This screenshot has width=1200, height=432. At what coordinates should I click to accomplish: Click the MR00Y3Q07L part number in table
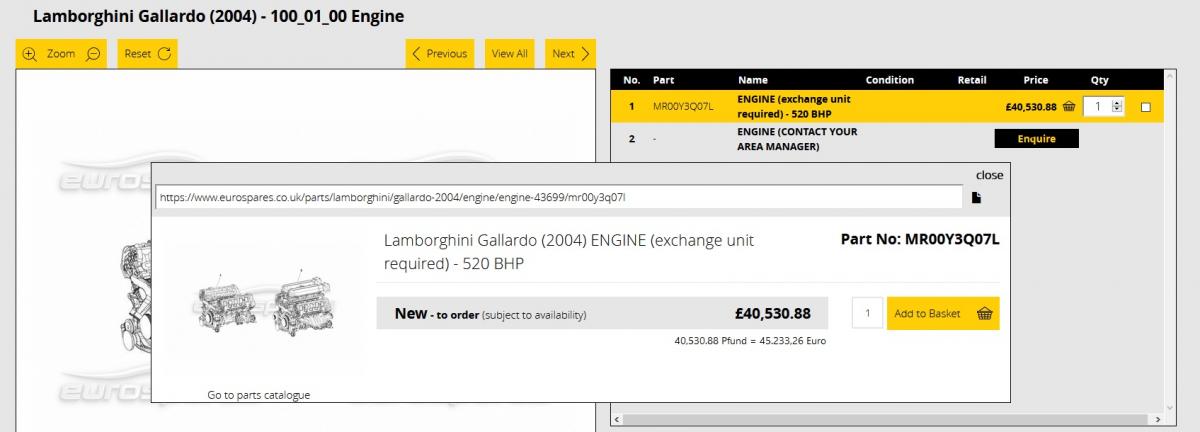pyautogui.click(x=683, y=107)
